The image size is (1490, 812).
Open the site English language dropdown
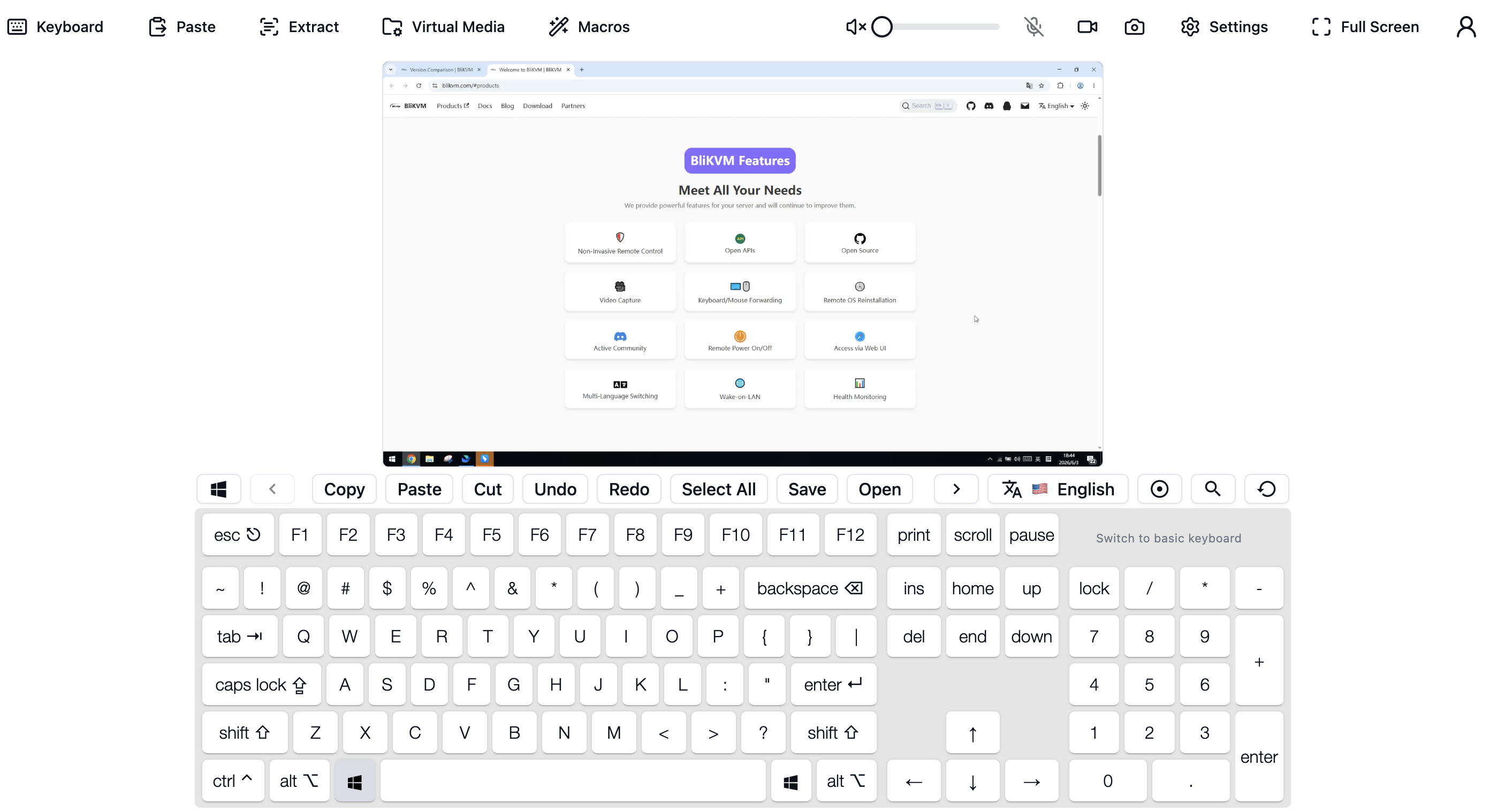coord(1057,106)
